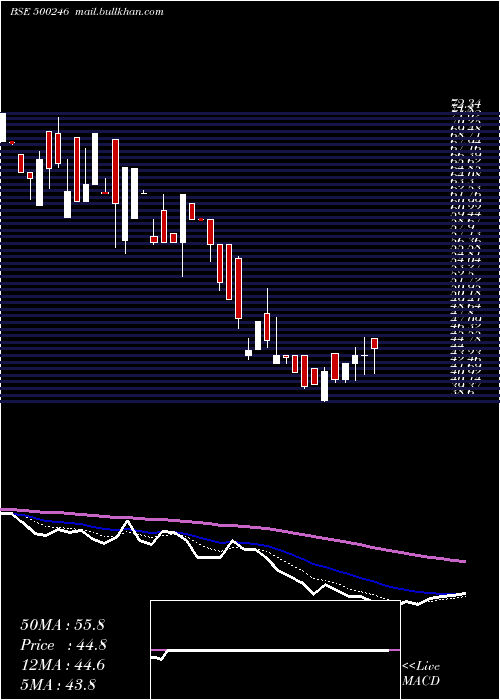Click the '12MA : 44.6' readout
Image resolution: width=500 pixels, height=700 pixels.
pyautogui.click(x=62, y=665)
